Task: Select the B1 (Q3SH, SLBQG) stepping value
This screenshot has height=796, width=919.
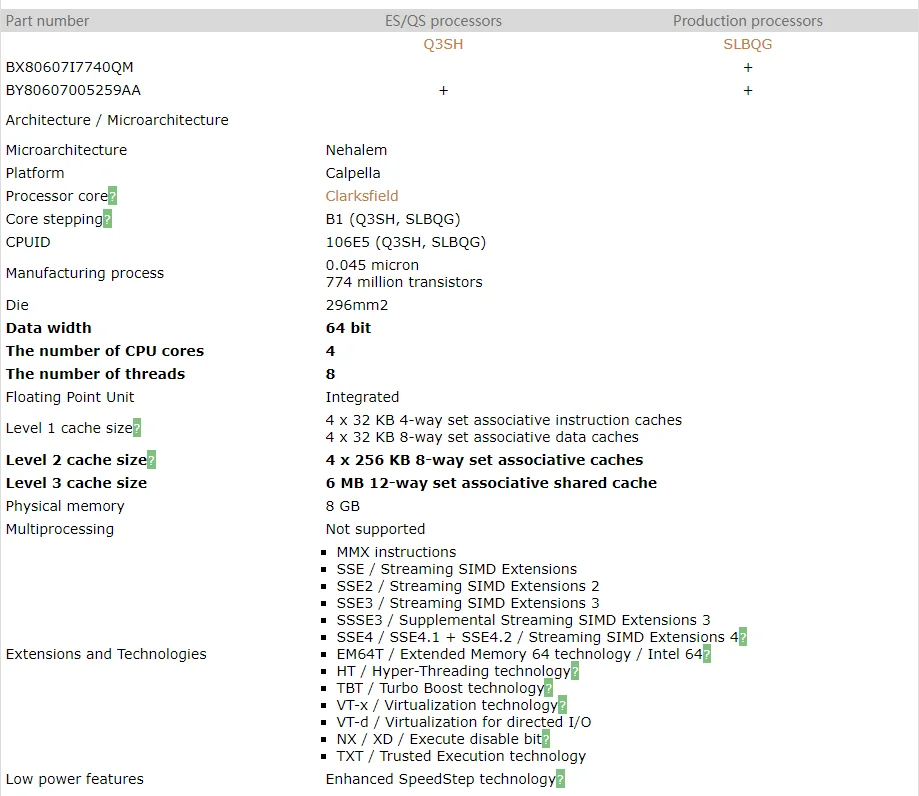Action: coord(393,219)
